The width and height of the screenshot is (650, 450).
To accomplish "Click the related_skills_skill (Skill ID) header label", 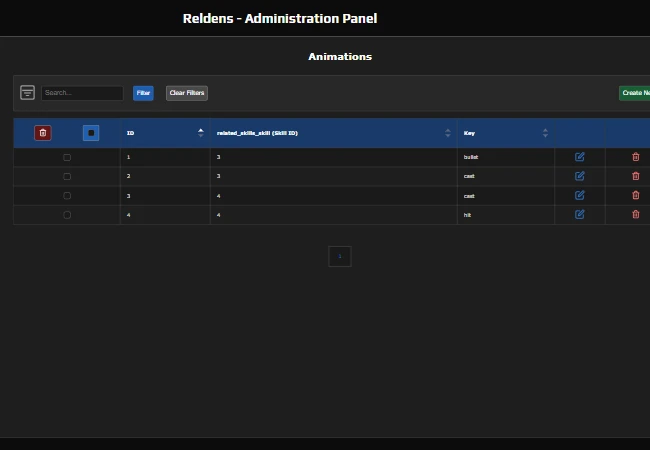I will [257, 133].
